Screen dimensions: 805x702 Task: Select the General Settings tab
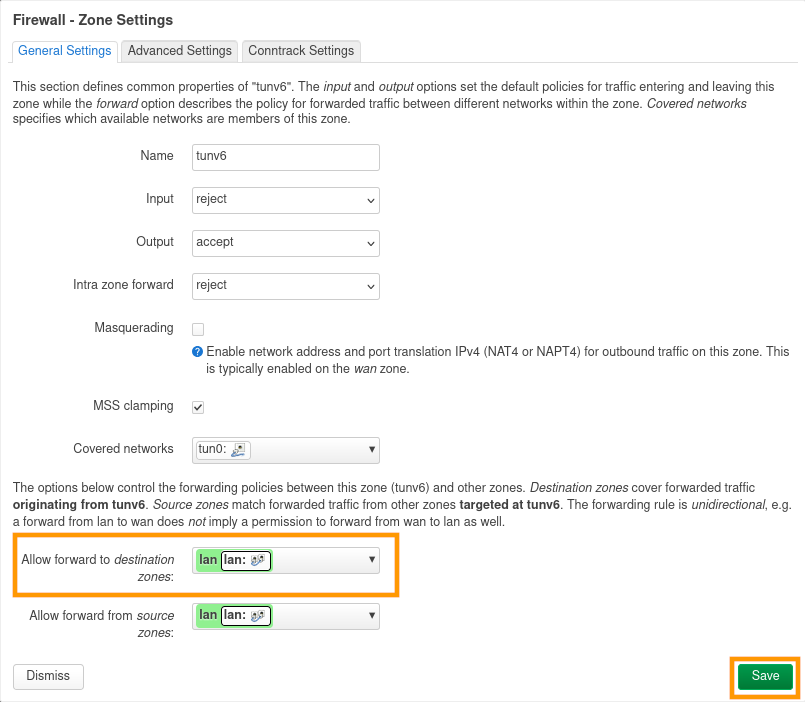[65, 51]
